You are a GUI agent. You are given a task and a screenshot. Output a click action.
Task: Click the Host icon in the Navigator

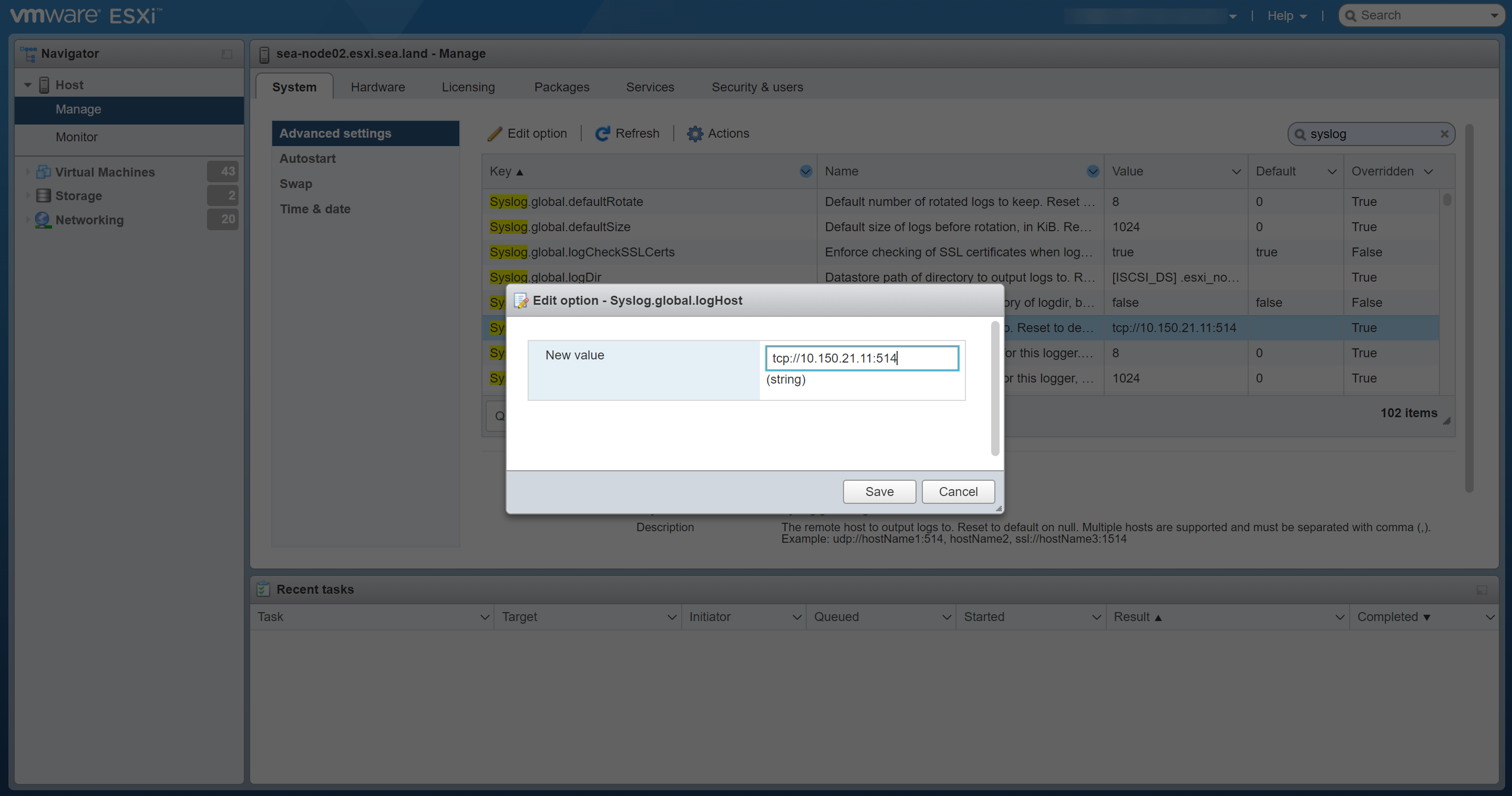tap(44, 85)
